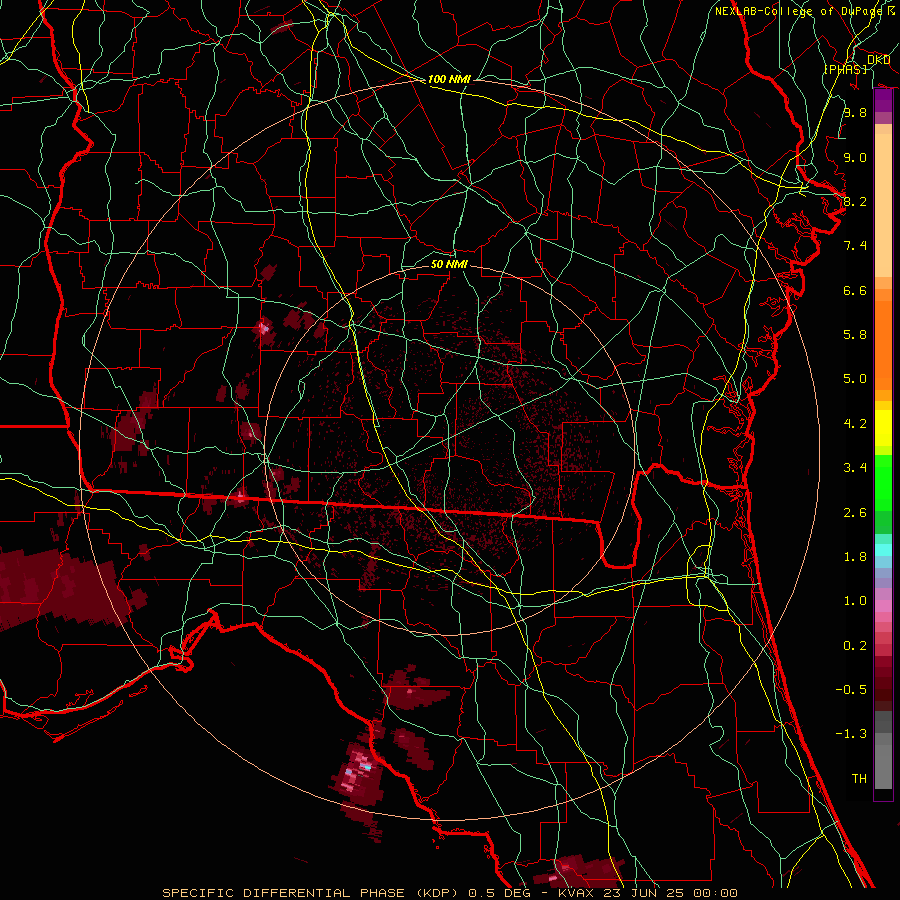Click the 8.2 legend value
The image size is (900, 900).
coord(855,201)
